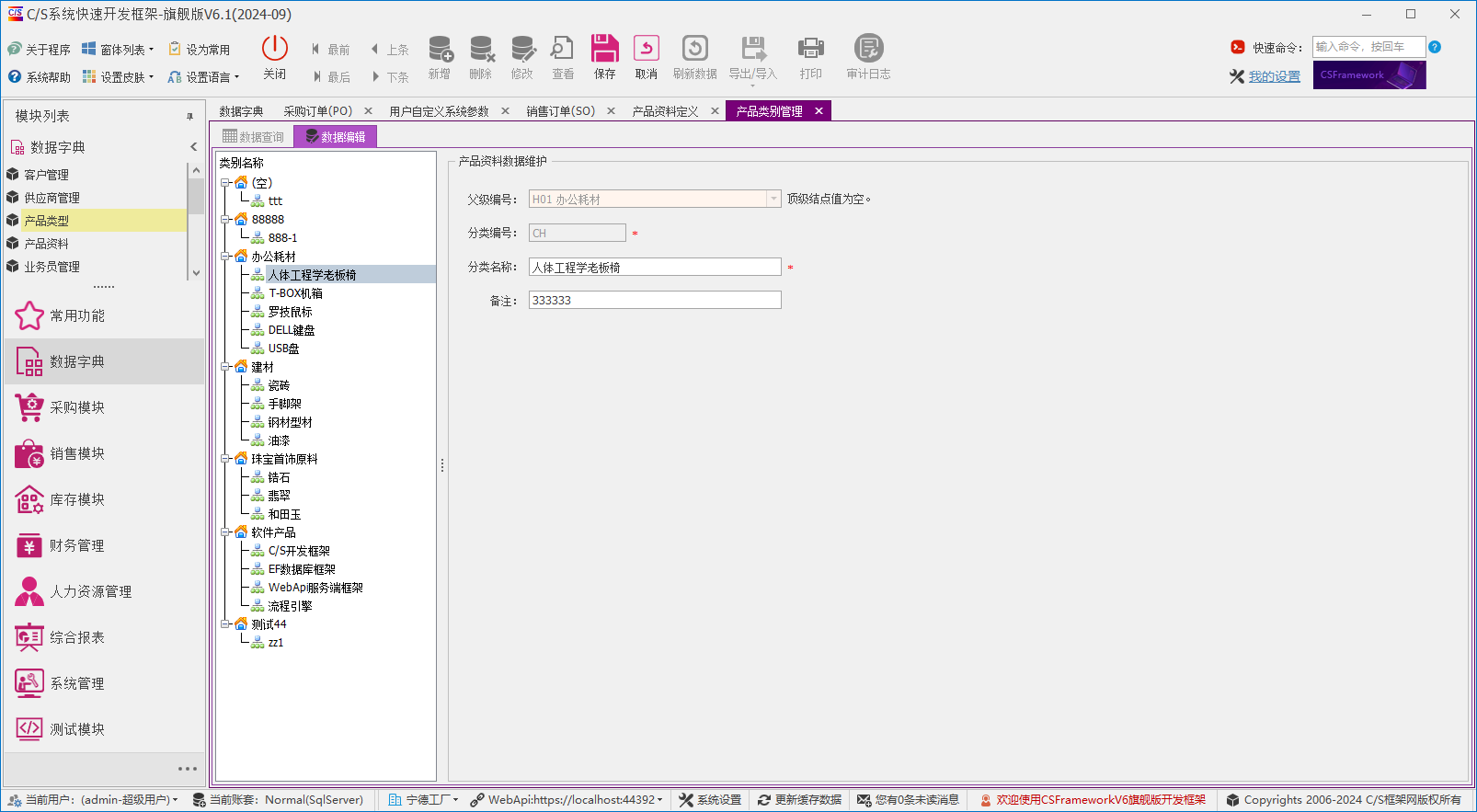This screenshot has height=812, width=1477.
Task: Click the Add New (新增) database icon
Action: click(440, 48)
